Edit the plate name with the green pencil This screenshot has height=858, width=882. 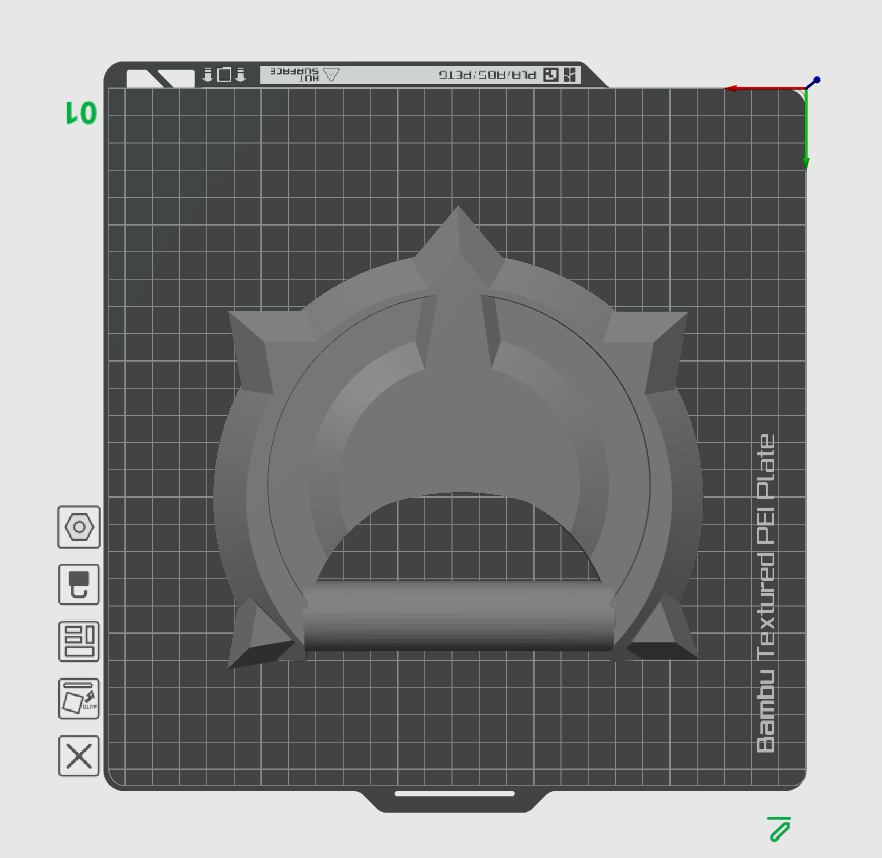pos(779,829)
